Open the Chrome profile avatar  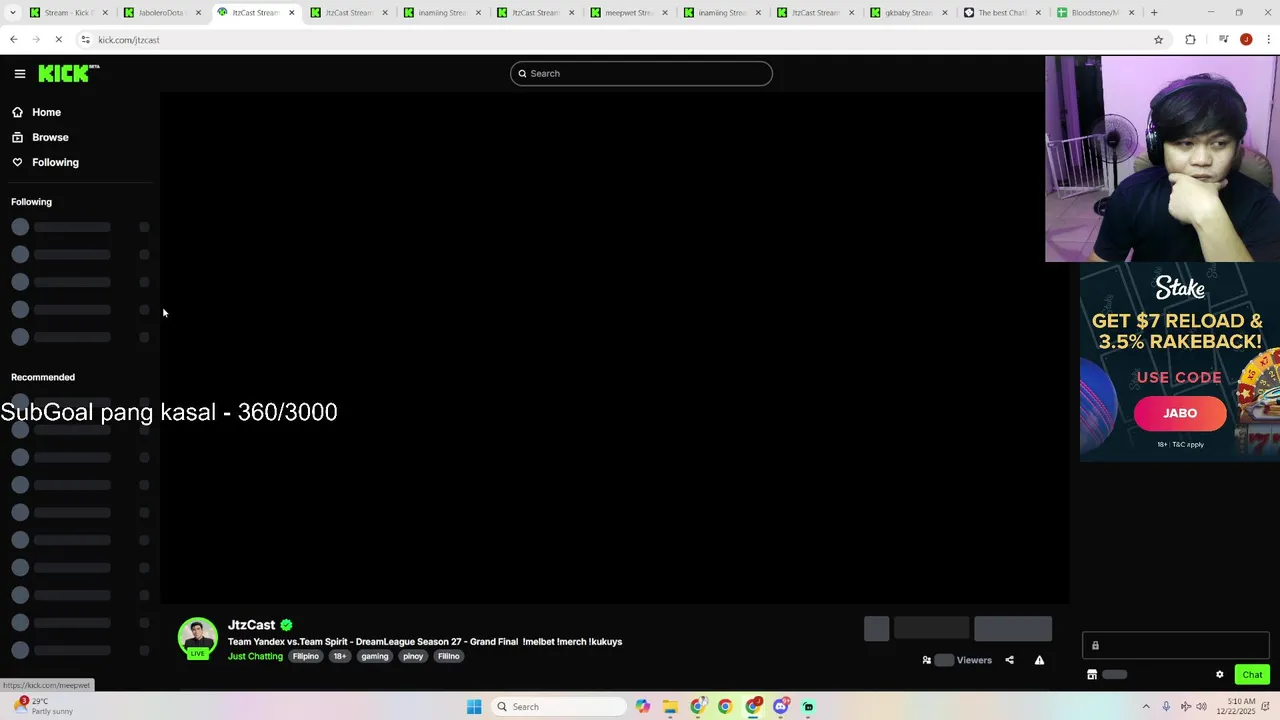click(x=1246, y=40)
